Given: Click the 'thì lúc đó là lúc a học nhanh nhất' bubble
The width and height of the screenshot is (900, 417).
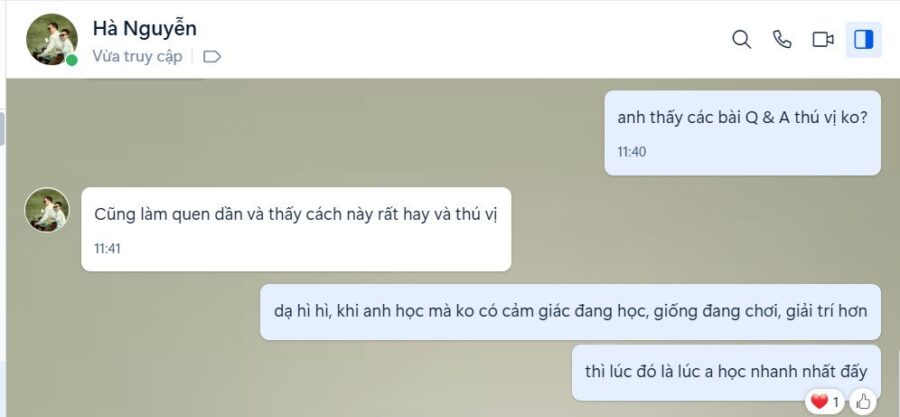Looking at the screenshot, I should click(726, 372).
